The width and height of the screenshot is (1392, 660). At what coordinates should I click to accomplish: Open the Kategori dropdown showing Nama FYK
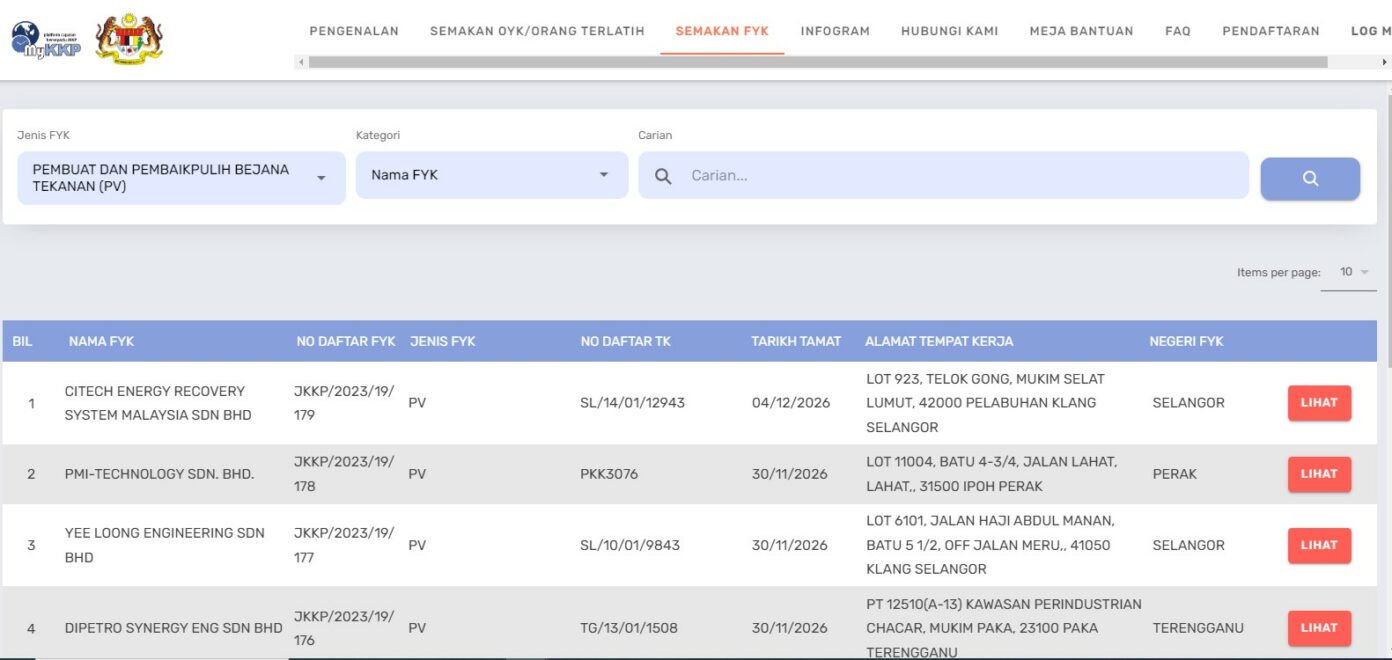pos(489,175)
